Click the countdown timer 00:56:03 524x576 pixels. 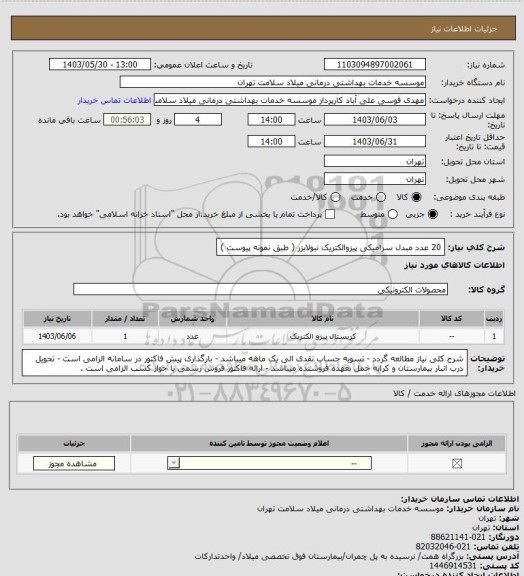point(127,120)
